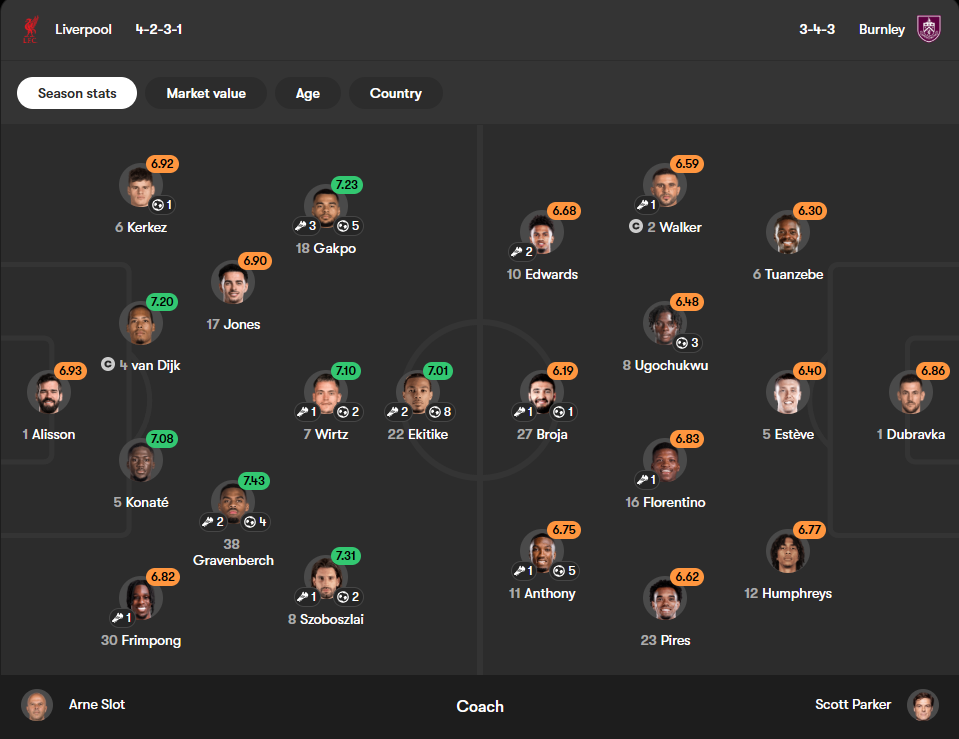Switch to the Country tab
The height and width of the screenshot is (739, 959).
tap(396, 93)
